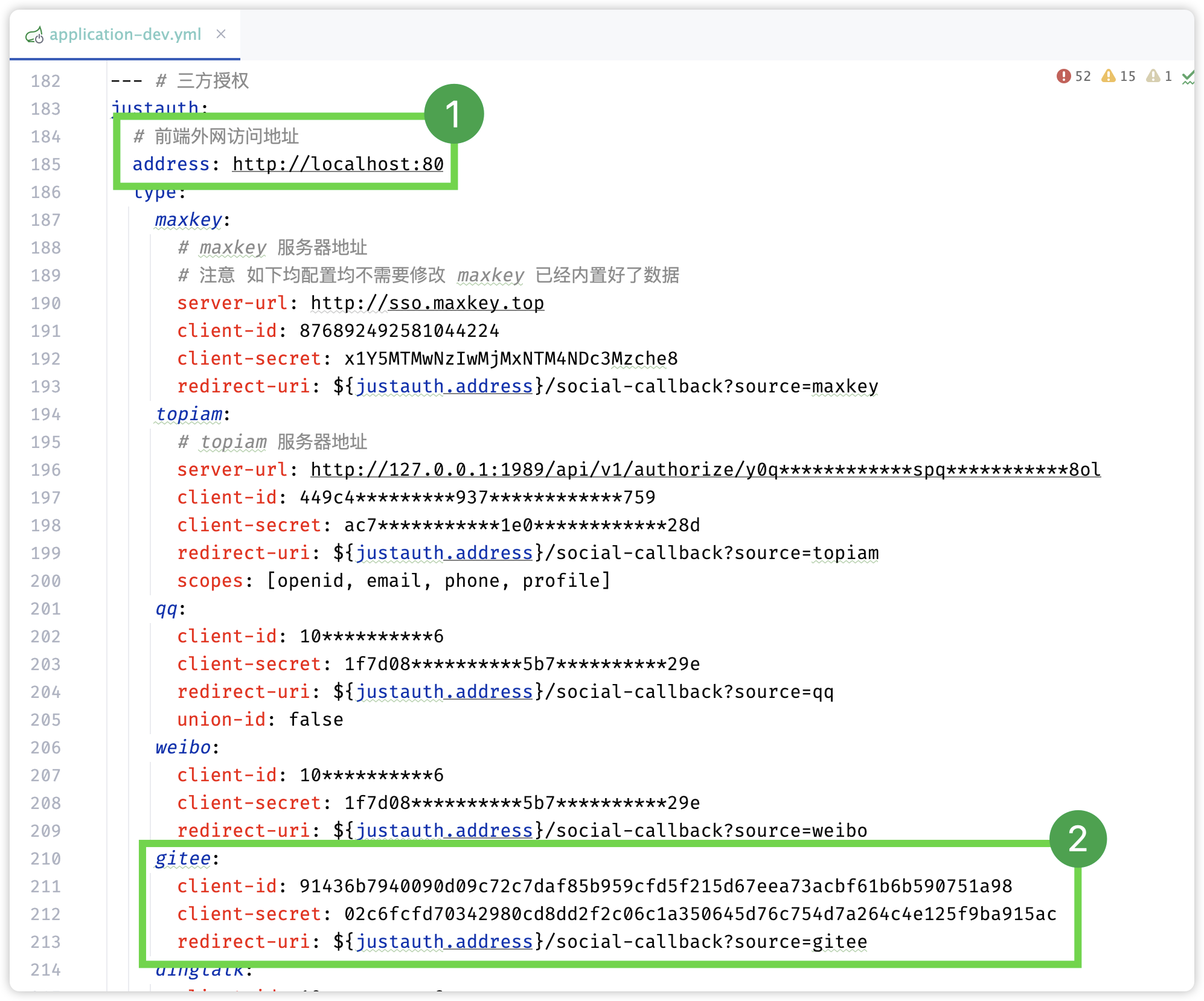Click the gitee client-secret value starting 02c6fcfd
Image resolution: width=1204 pixels, height=1001 pixels.
coord(700,914)
